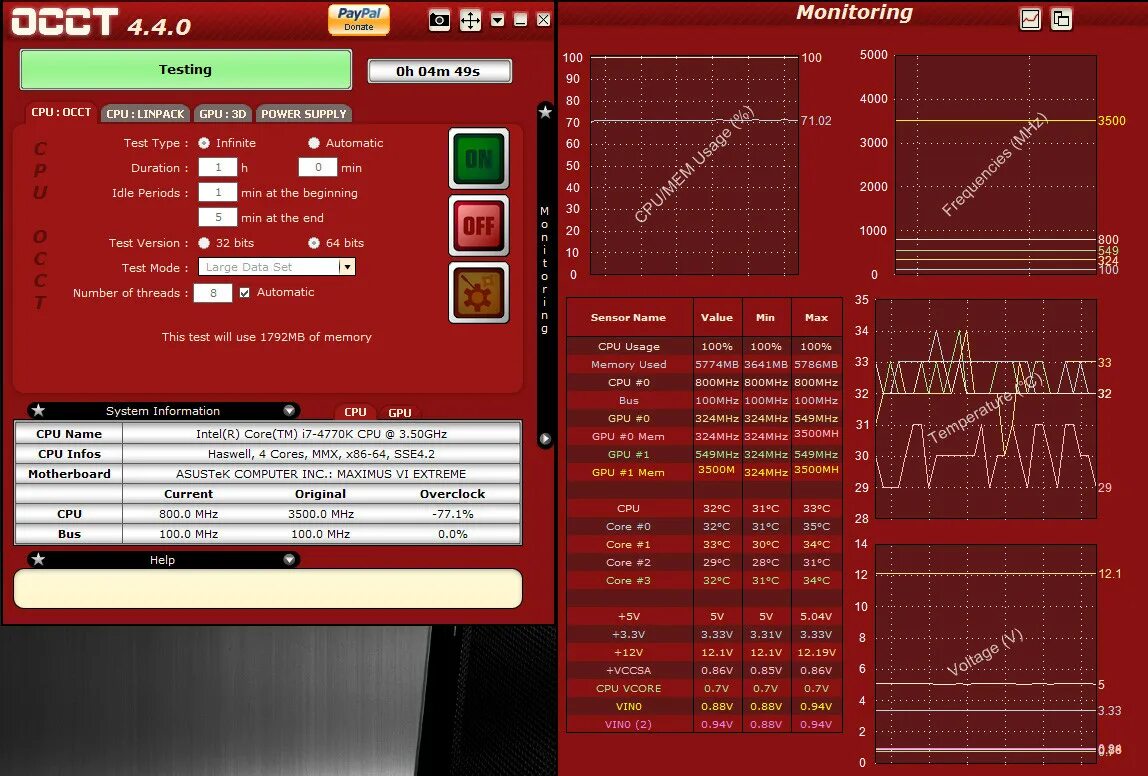This screenshot has width=1148, height=776.
Task: Switch system info to GPU tab
Action: (400, 412)
